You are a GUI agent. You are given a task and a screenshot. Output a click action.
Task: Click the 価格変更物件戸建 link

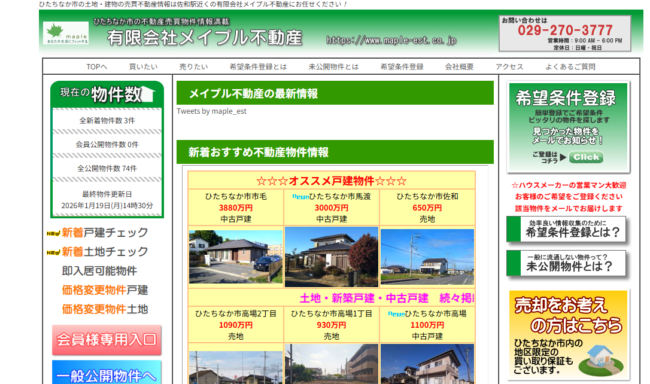(105, 290)
